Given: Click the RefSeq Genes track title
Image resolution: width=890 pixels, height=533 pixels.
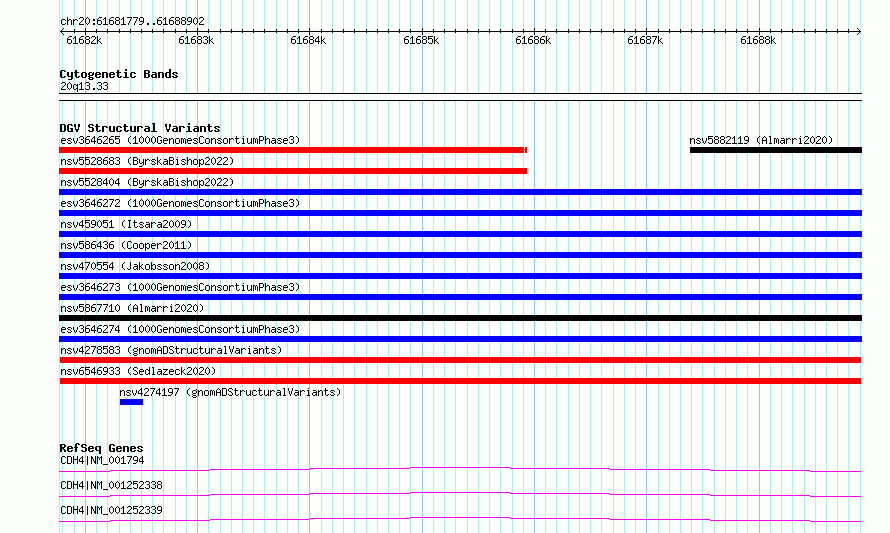Looking at the screenshot, I should click(101, 448).
